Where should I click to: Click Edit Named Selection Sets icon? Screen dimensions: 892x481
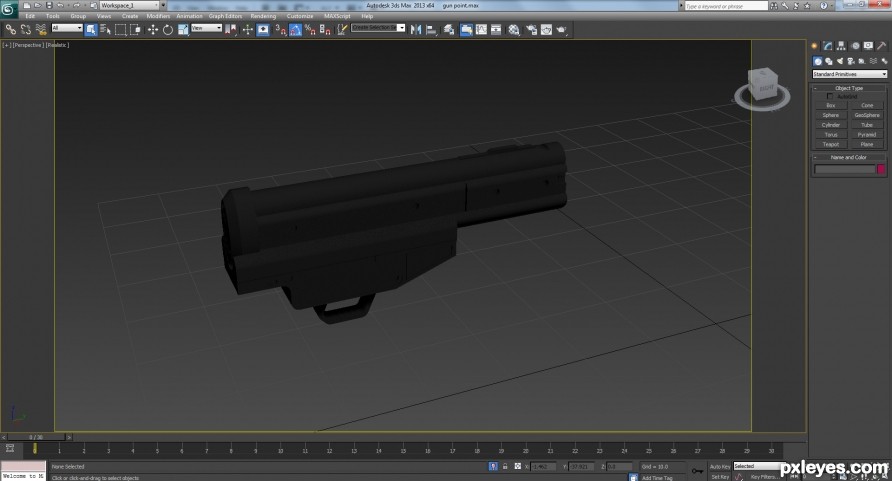click(x=342, y=30)
